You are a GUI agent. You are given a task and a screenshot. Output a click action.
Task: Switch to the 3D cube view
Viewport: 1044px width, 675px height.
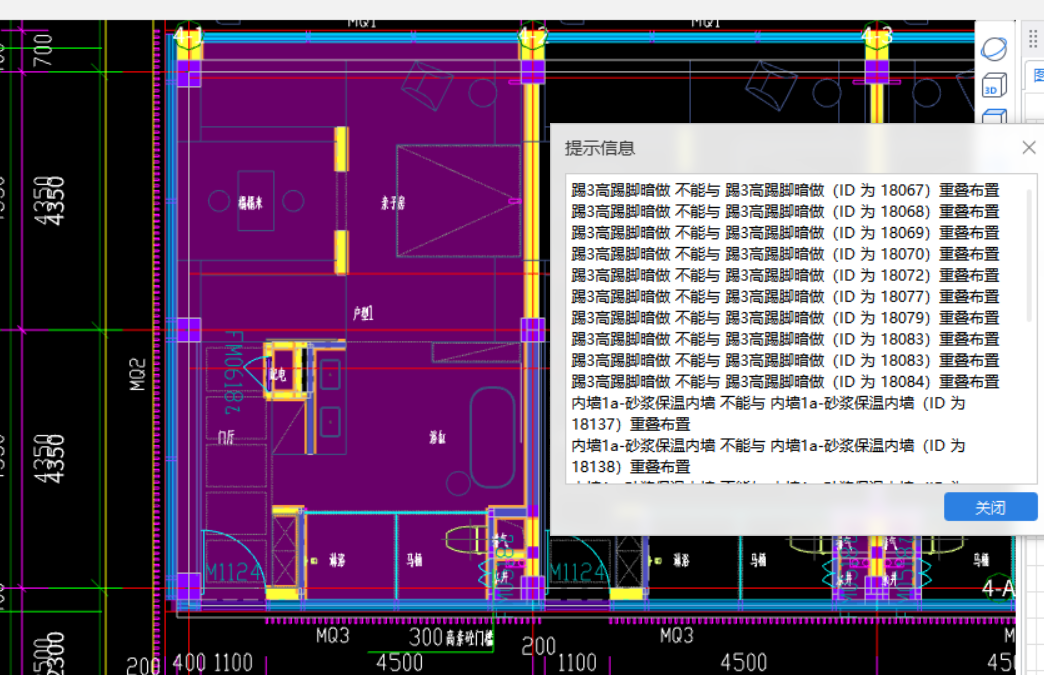point(994,86)
